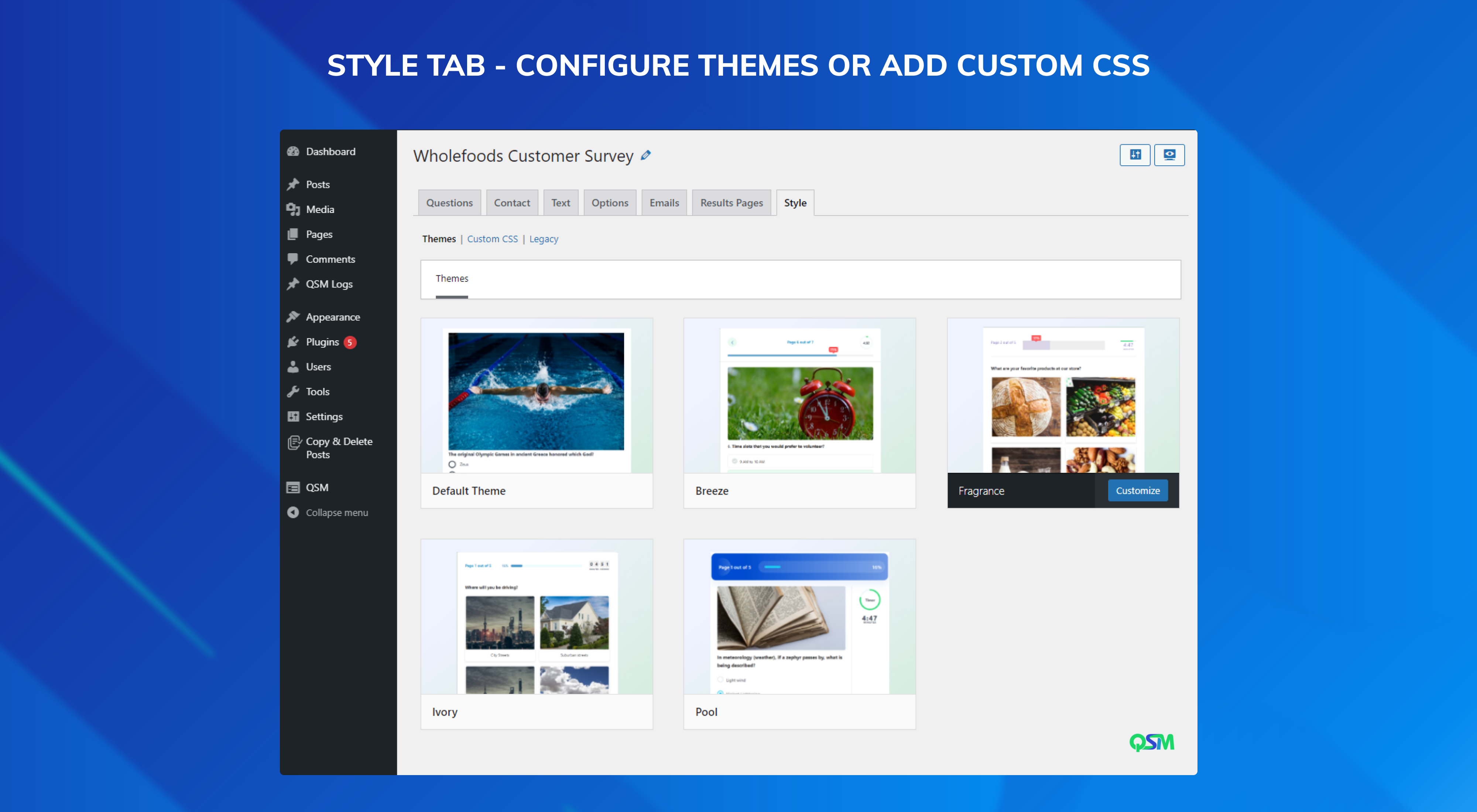The height and width of the screenshot is (812, 1477).
Task: Click Customize on the Fragrance theme
Action: (x=1138, y=491)
